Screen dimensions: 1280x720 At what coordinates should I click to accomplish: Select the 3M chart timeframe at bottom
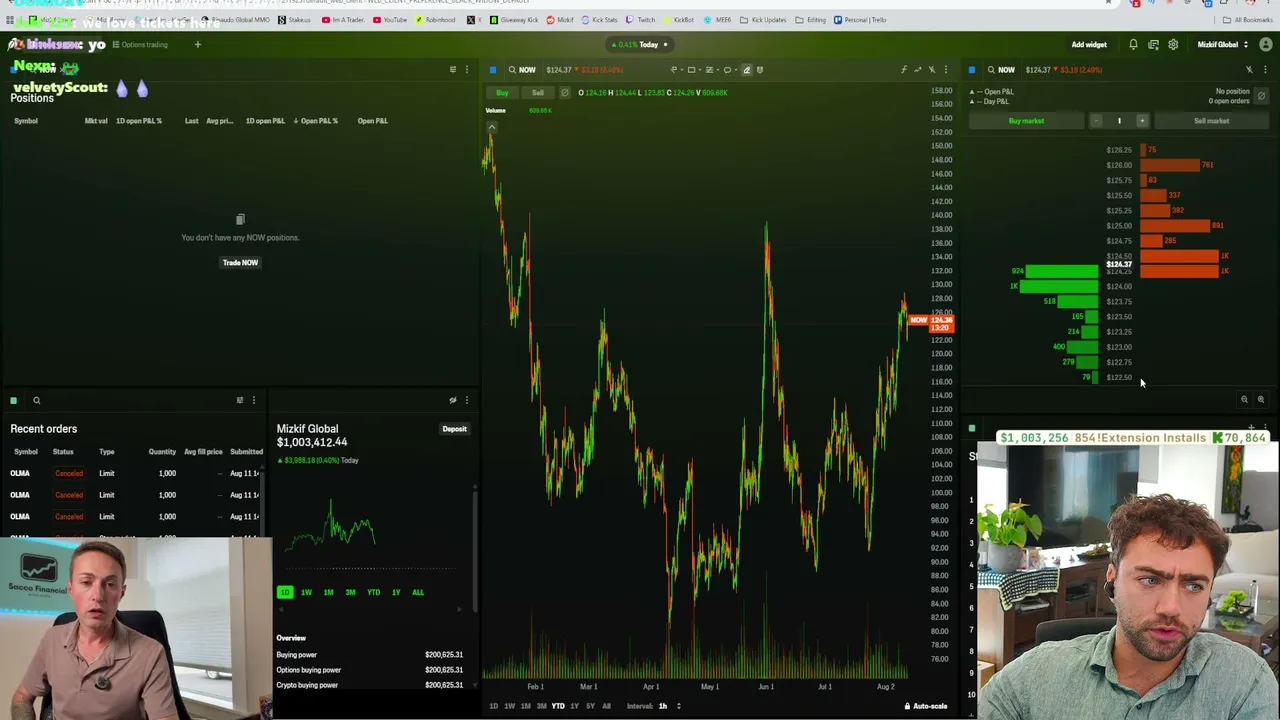pos(541,706)
